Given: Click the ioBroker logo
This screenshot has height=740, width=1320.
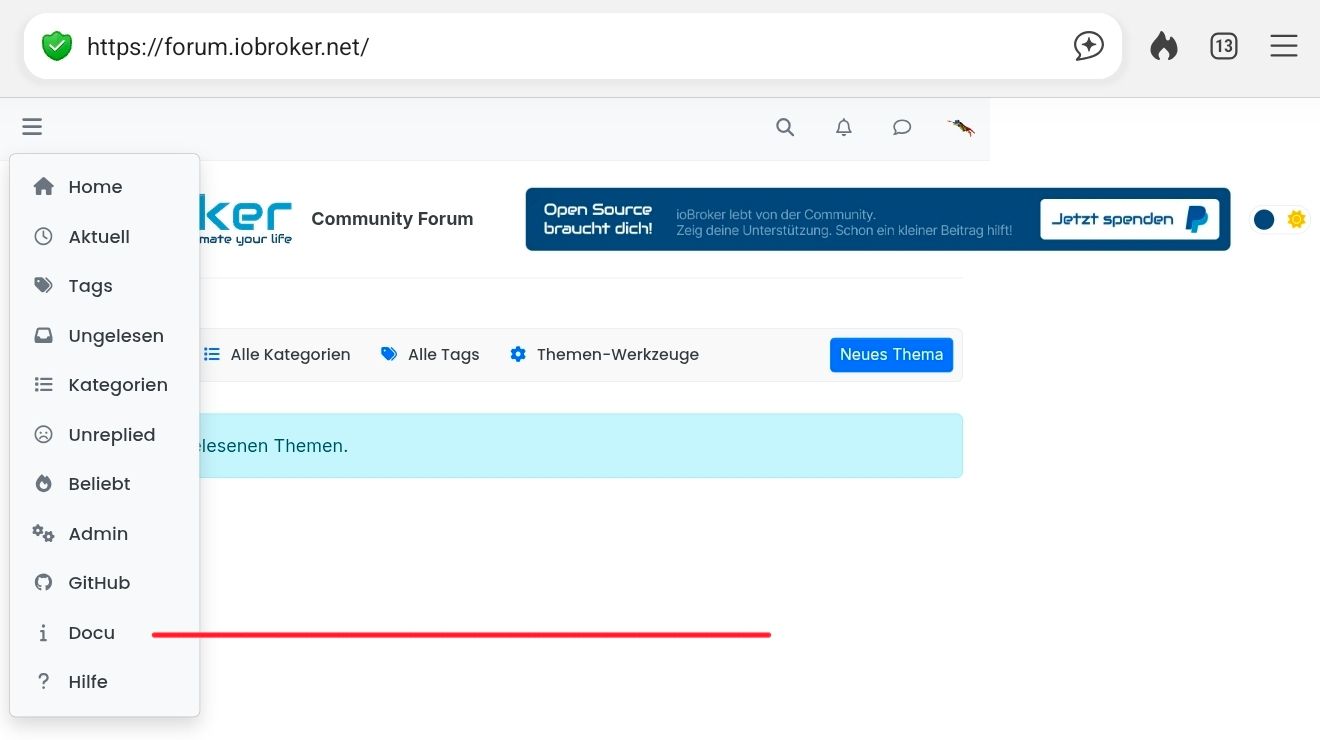Looking at the screenshot, I should (246, 219).
